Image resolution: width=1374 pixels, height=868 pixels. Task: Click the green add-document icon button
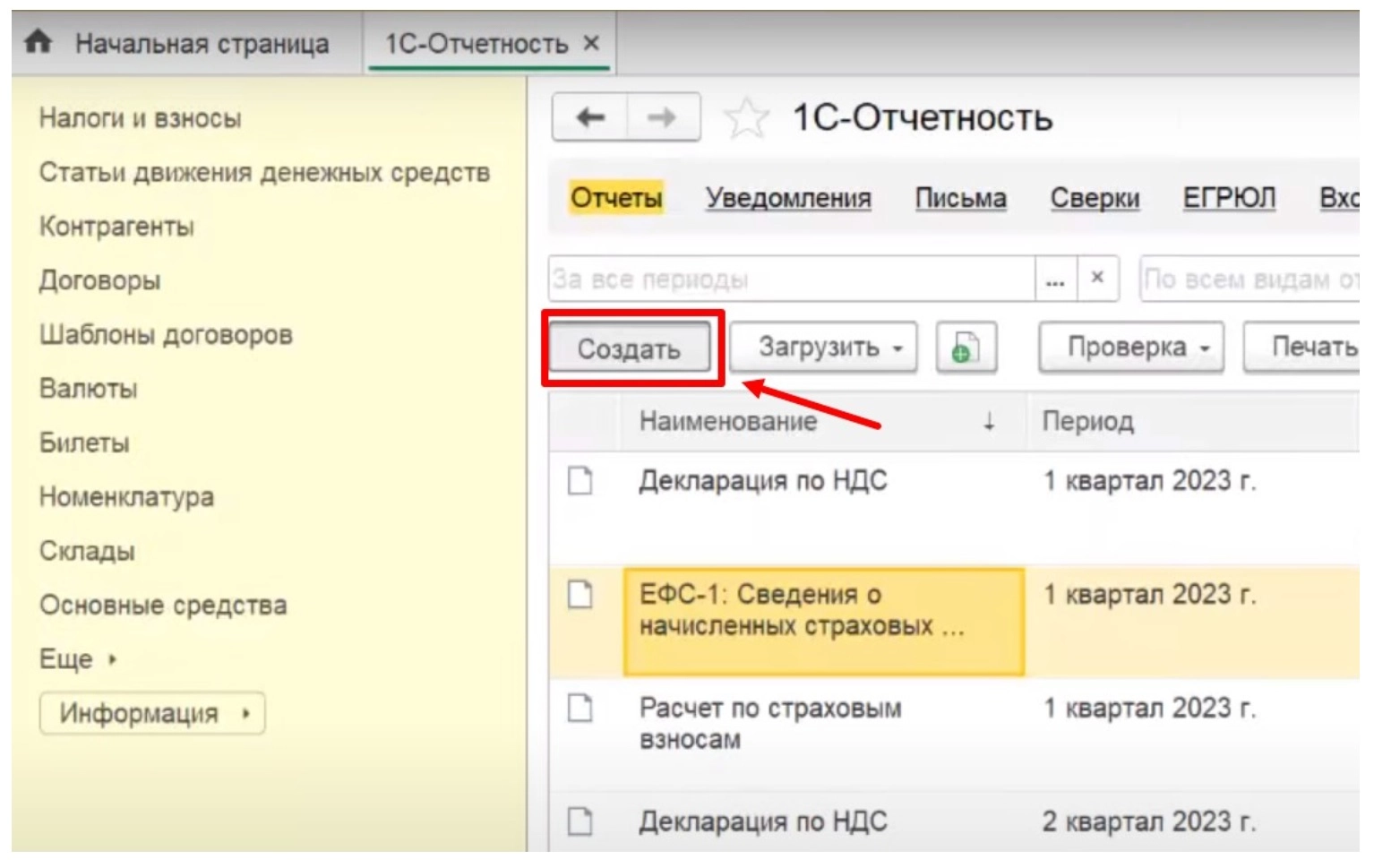[966, 348]
